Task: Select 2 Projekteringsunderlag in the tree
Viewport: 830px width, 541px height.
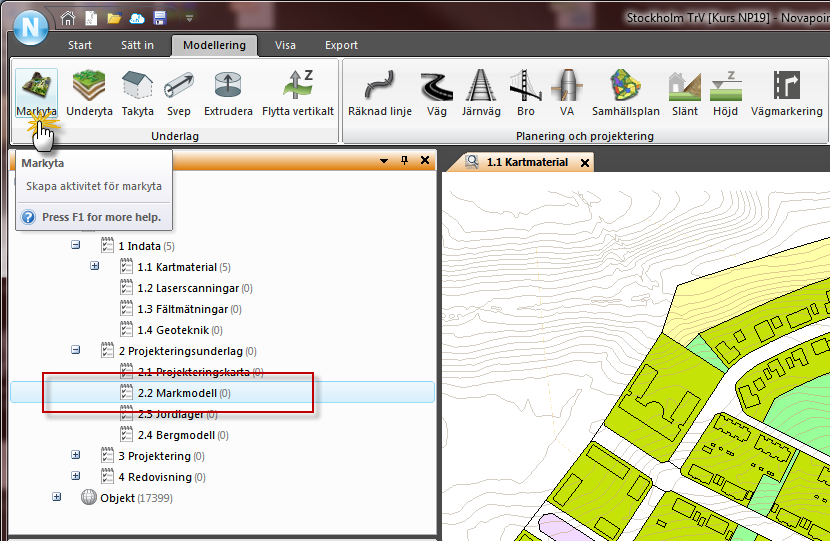Action: [187, 351]
